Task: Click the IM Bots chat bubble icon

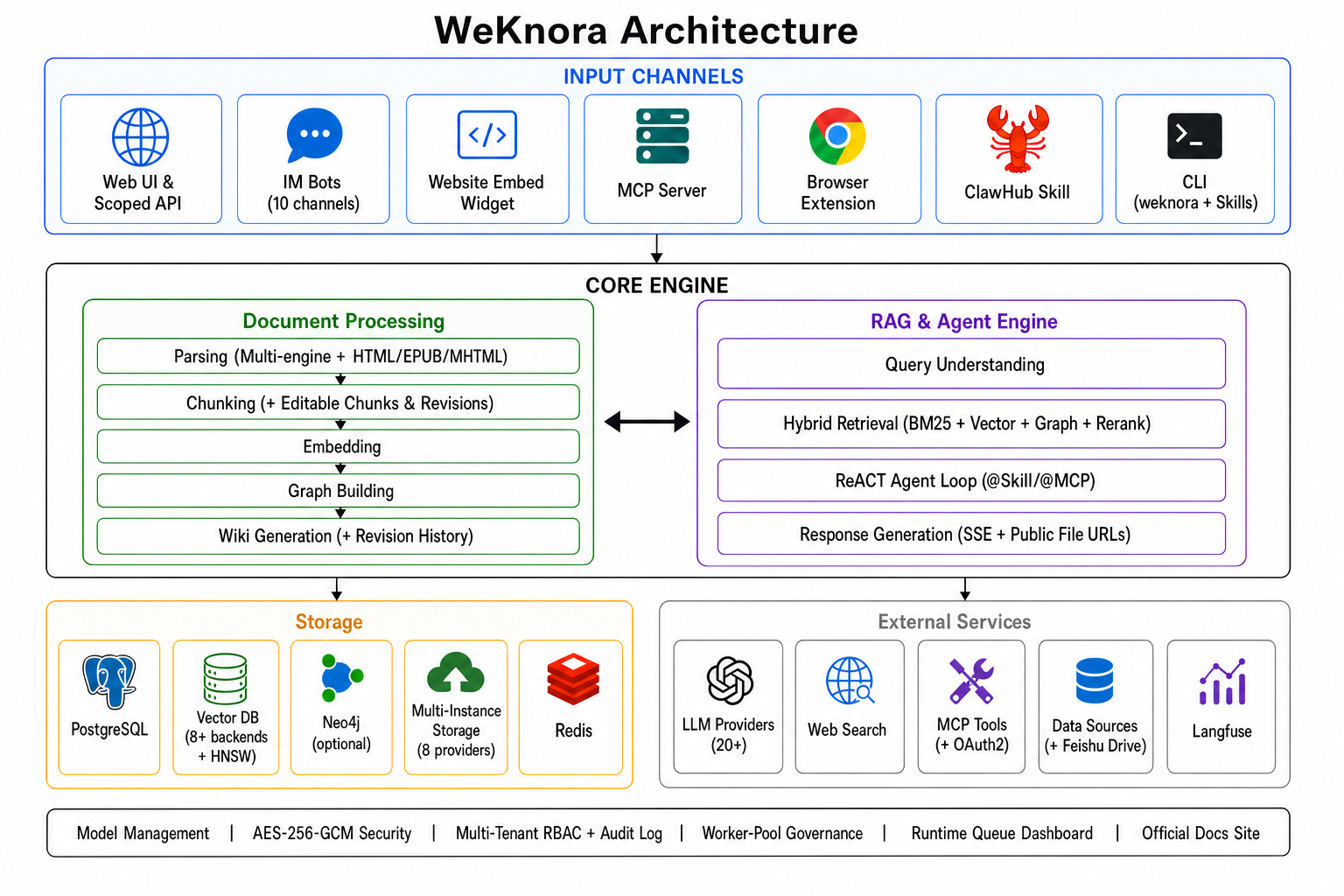Action: point(314,135)
